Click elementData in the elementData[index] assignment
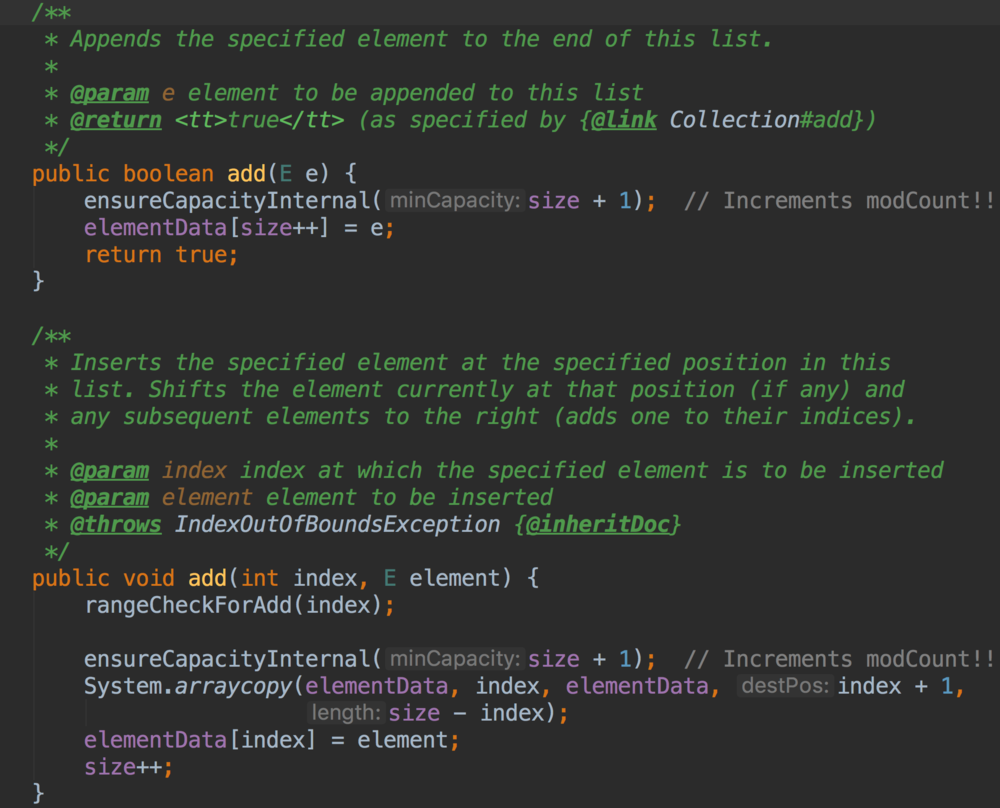1000x808 pixels. click(x=155, y=740)
